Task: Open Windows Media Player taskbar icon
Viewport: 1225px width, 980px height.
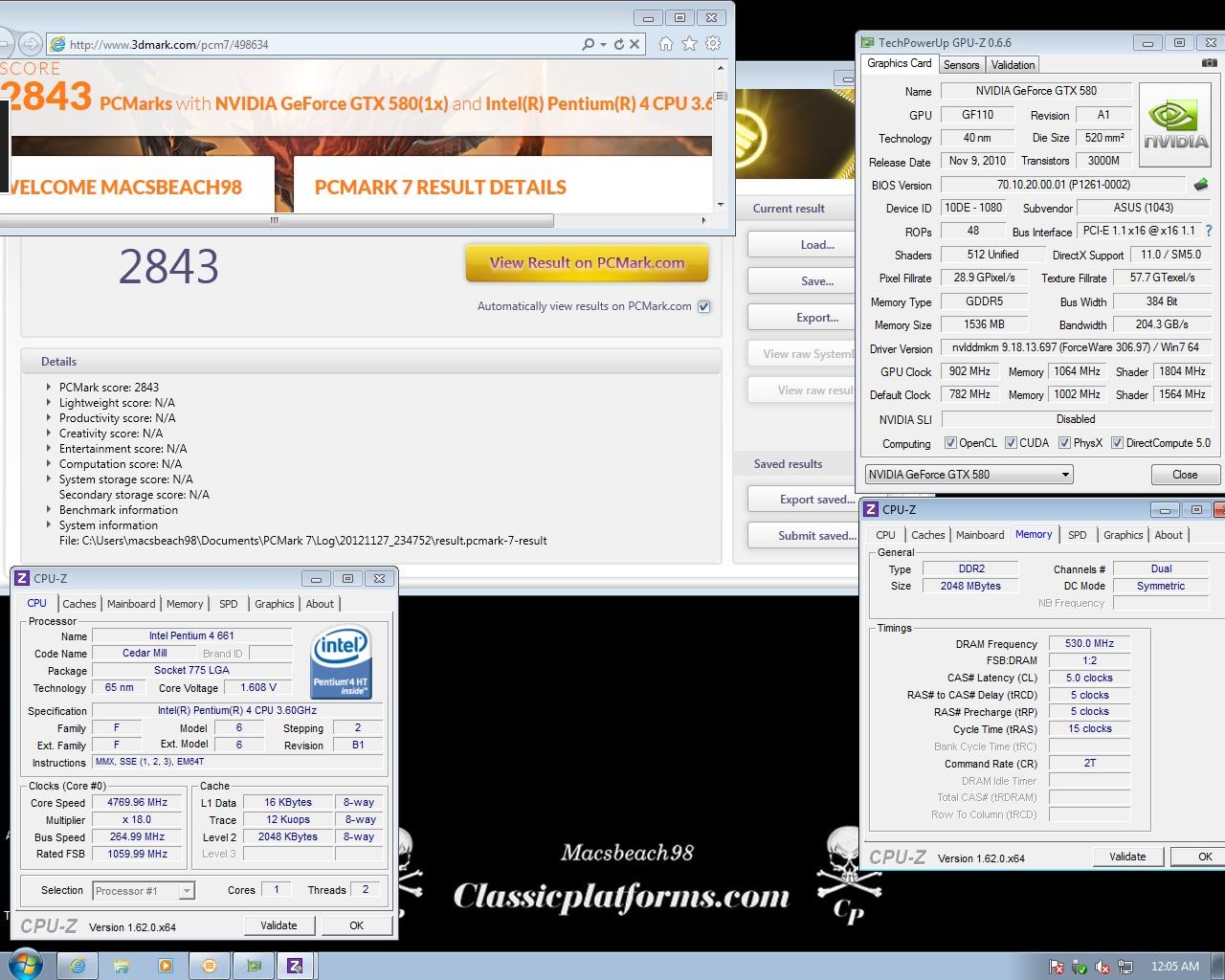Action: click(166, 966)
